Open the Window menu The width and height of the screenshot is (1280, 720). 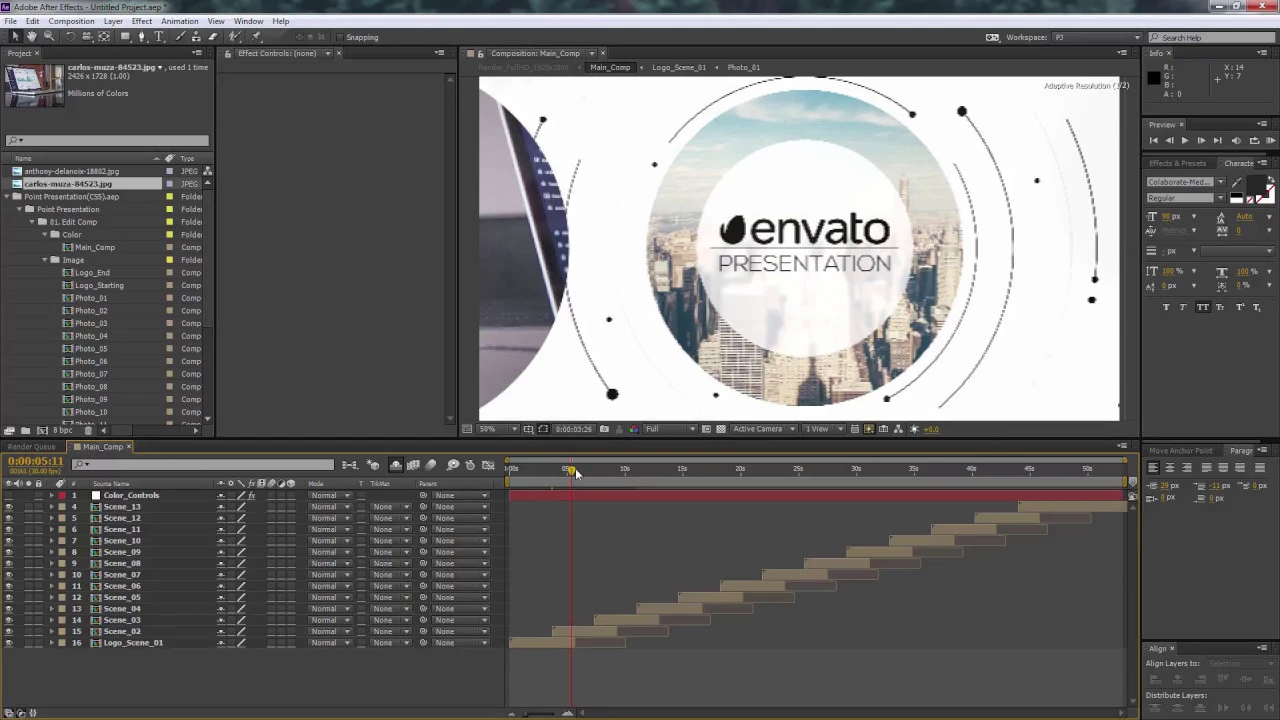(248, 21)
